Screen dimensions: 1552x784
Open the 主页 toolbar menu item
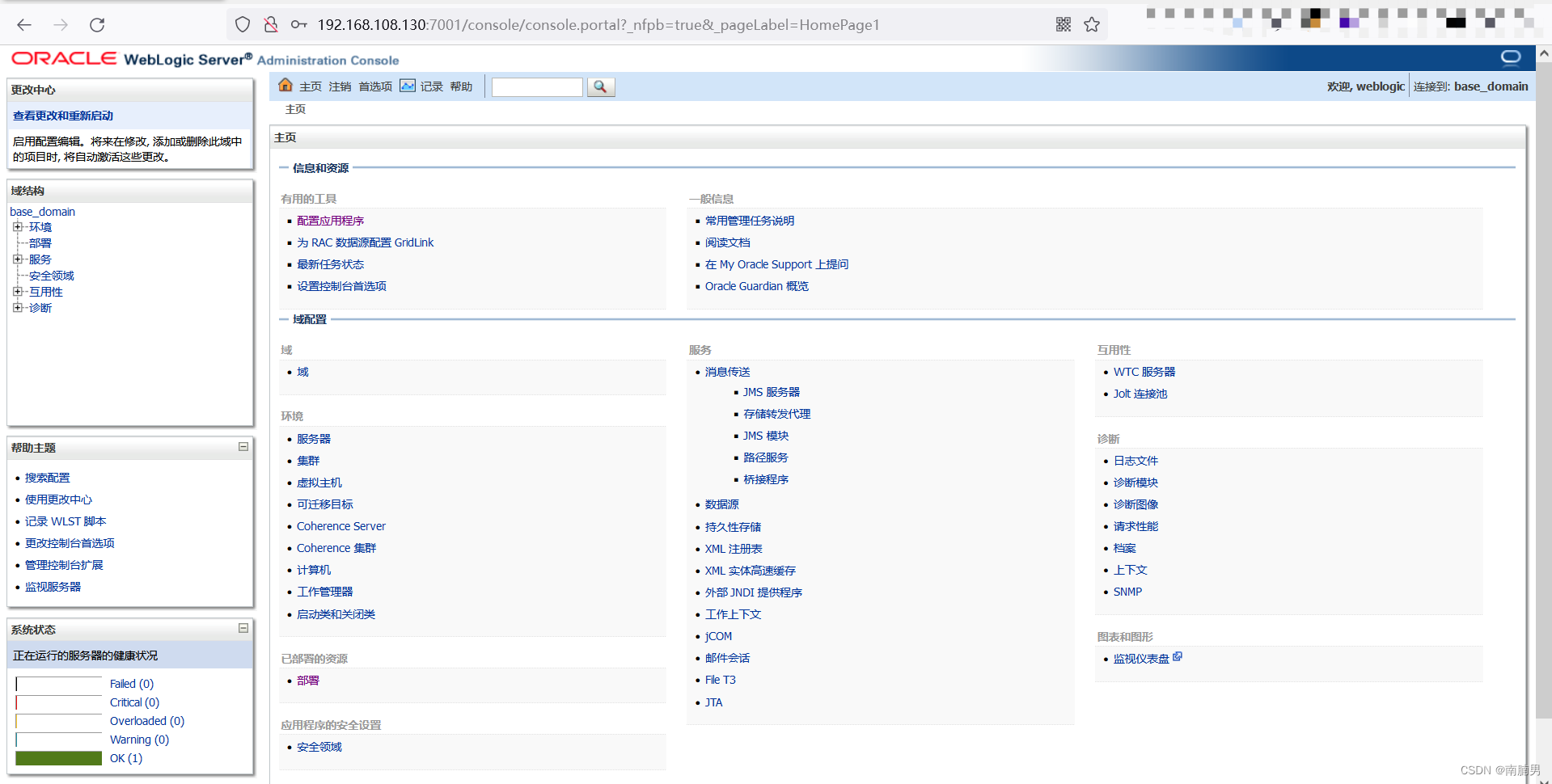pyautogui.click(x=311, y=86)
